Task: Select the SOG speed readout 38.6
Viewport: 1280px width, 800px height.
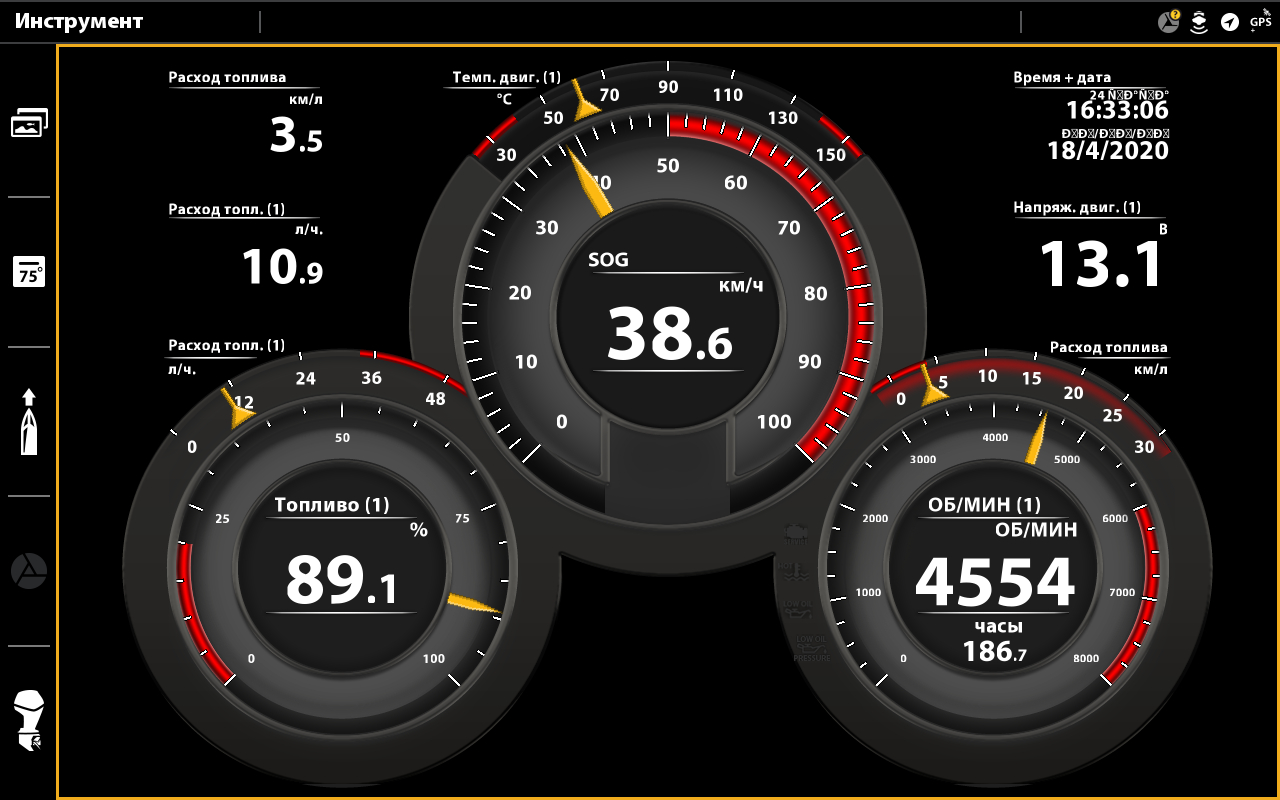Action: tap(669, 334)
